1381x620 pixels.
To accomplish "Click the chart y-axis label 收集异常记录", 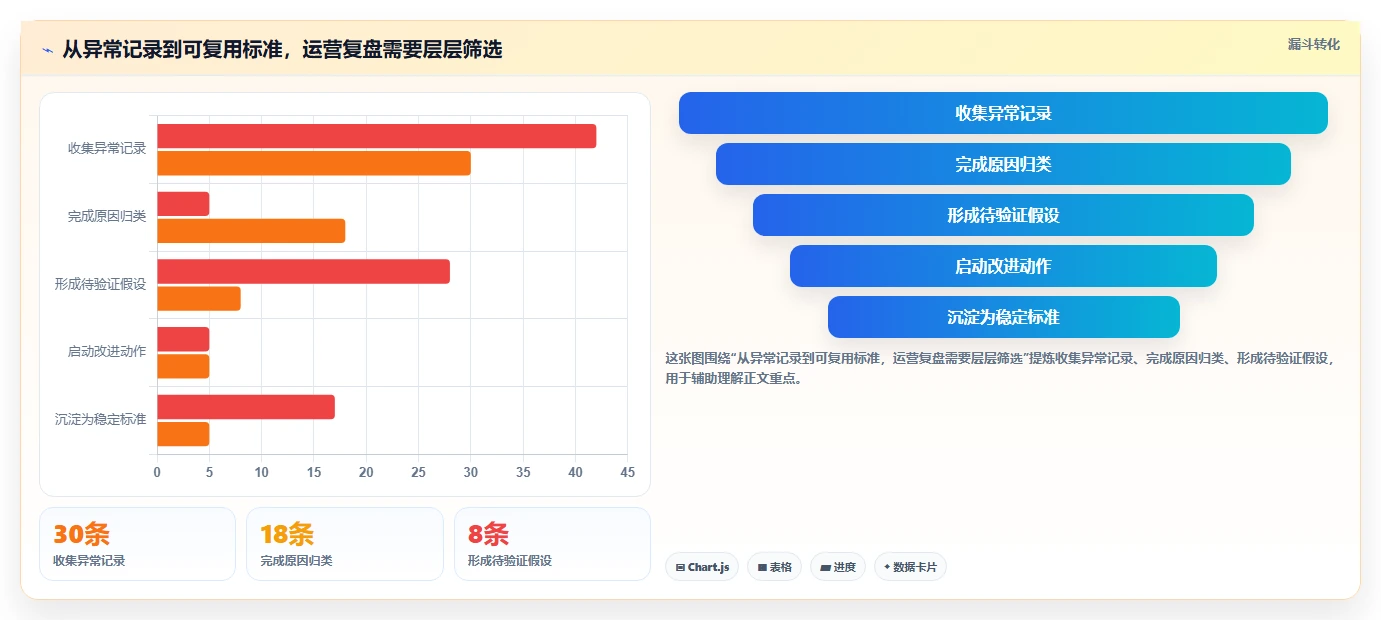I will (x=107, y=149).
